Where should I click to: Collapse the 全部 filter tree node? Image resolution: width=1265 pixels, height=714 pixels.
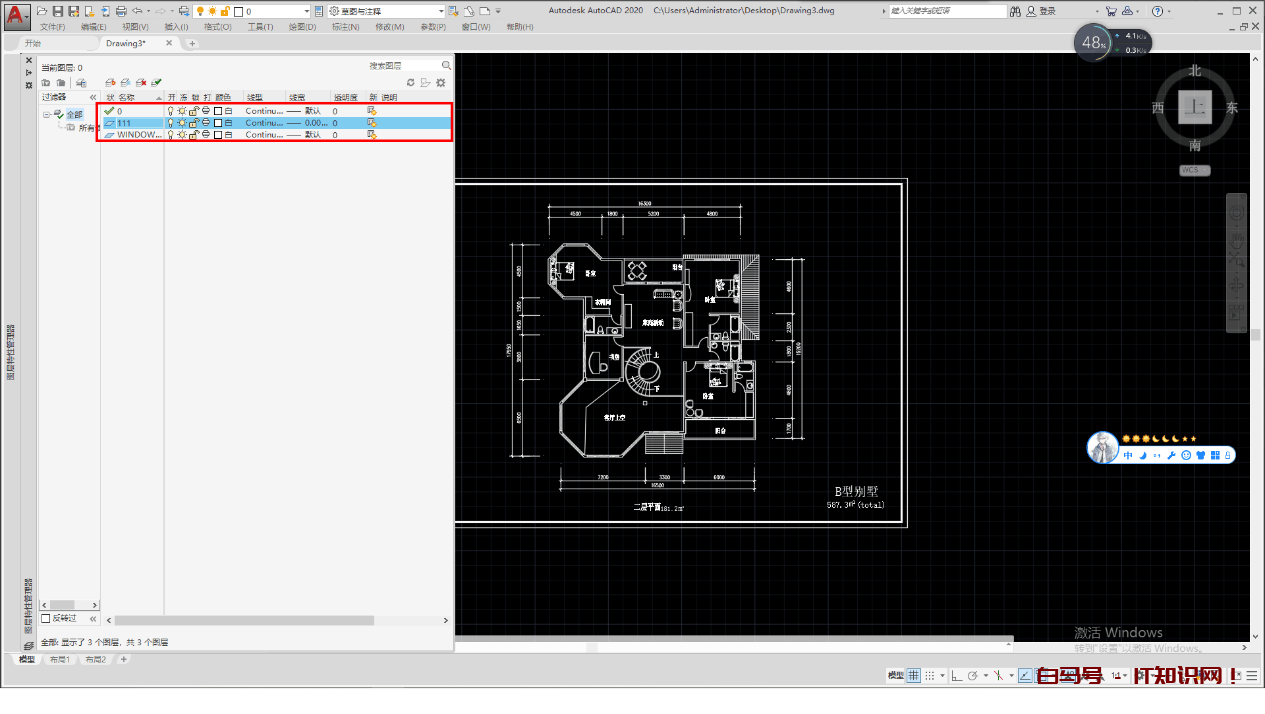click(48, 113)
